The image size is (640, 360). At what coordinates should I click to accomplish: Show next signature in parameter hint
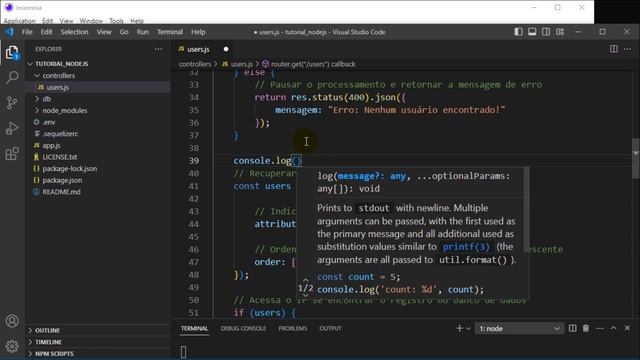coord(305,296)
